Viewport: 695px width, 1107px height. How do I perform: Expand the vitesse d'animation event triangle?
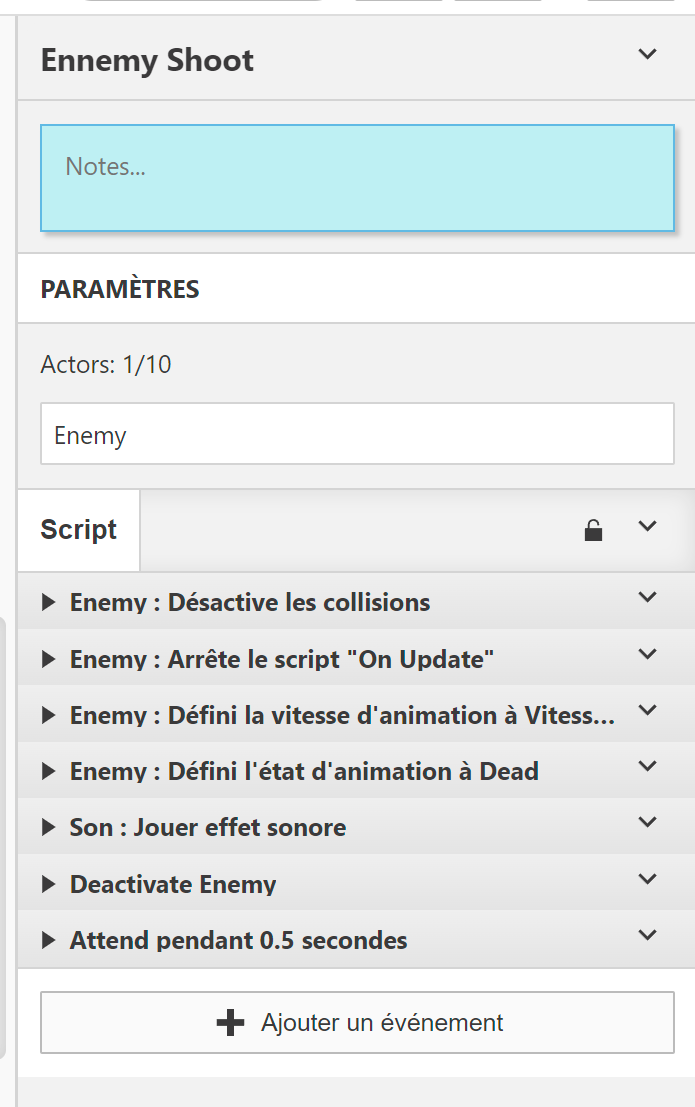point(47,715)
